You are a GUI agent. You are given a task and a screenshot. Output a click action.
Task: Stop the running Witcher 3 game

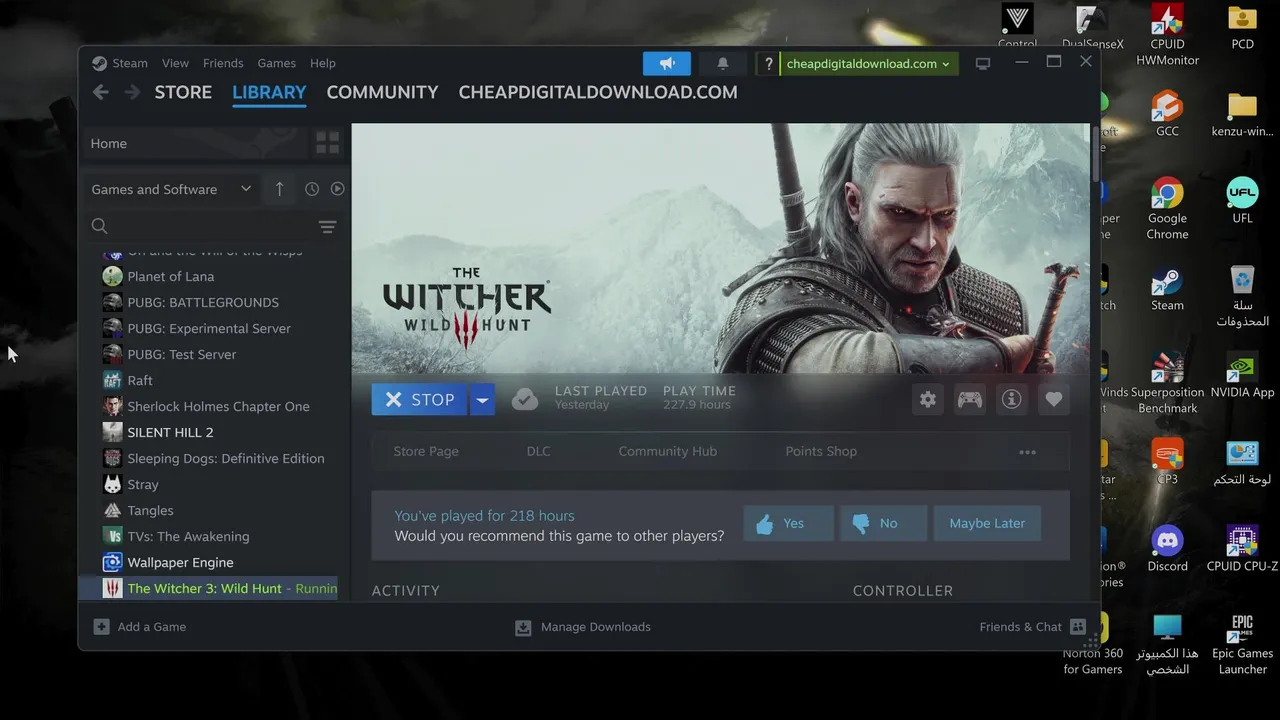coord(419,399)
